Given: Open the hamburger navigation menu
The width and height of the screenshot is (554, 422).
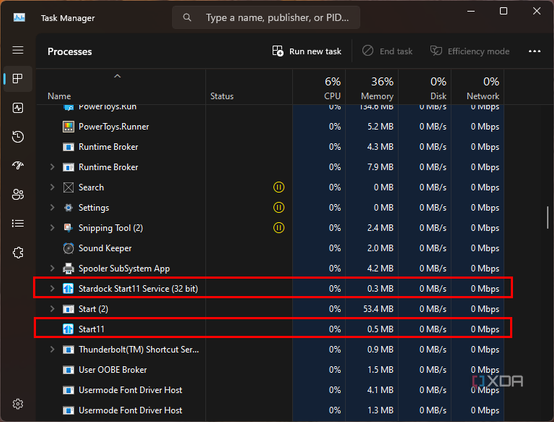Looking at the screenshot, I should 18,50.
